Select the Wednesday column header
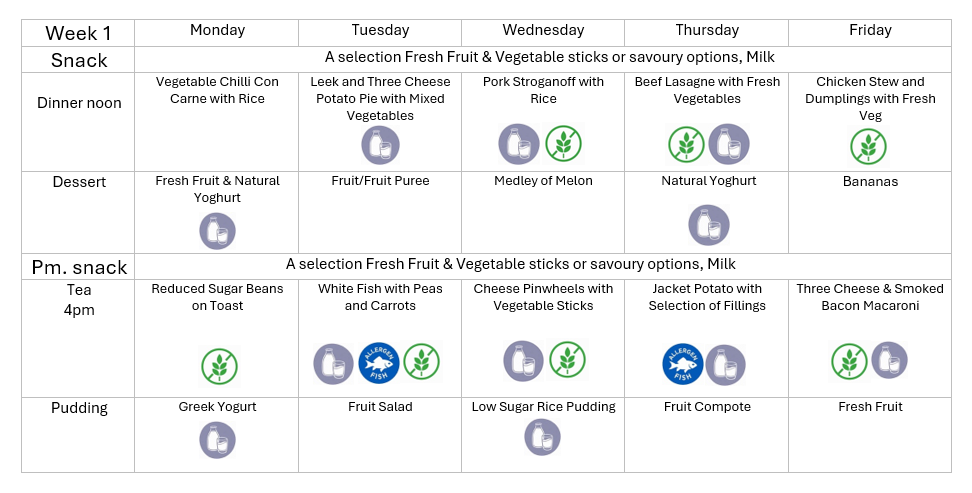972x493 pixels. 543,31
